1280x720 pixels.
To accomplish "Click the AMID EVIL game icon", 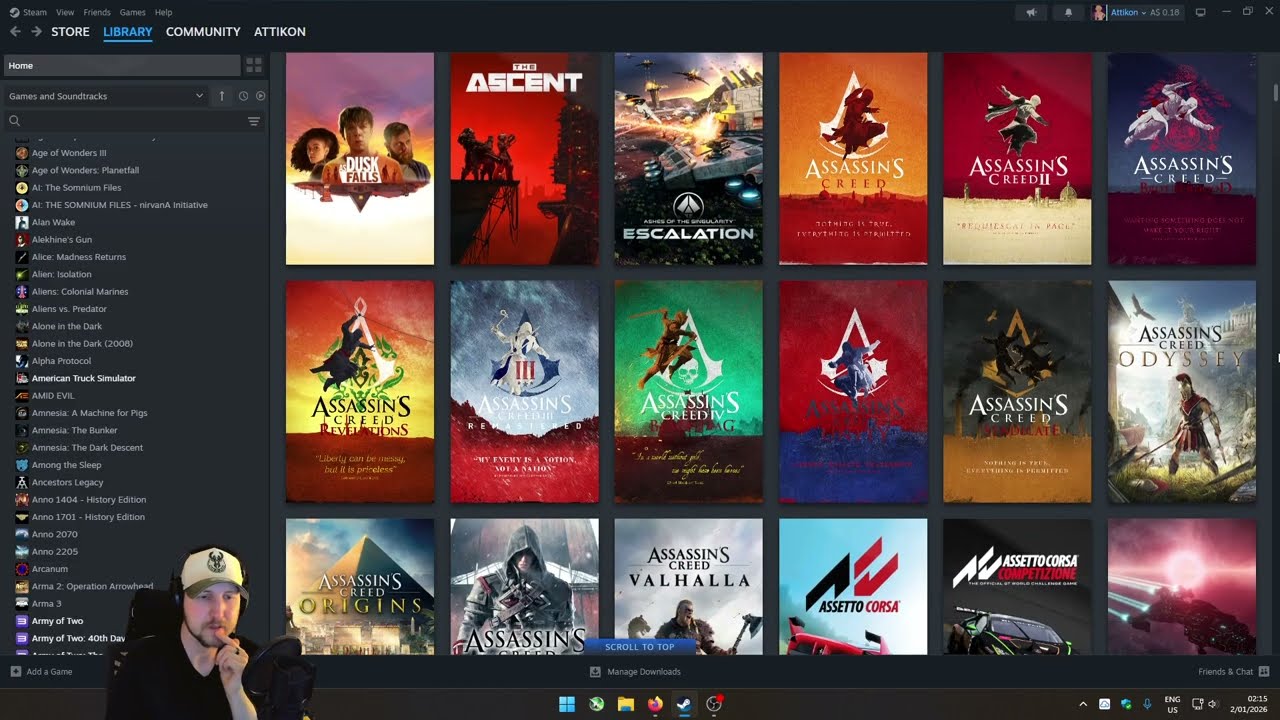I will click(22, 395).
